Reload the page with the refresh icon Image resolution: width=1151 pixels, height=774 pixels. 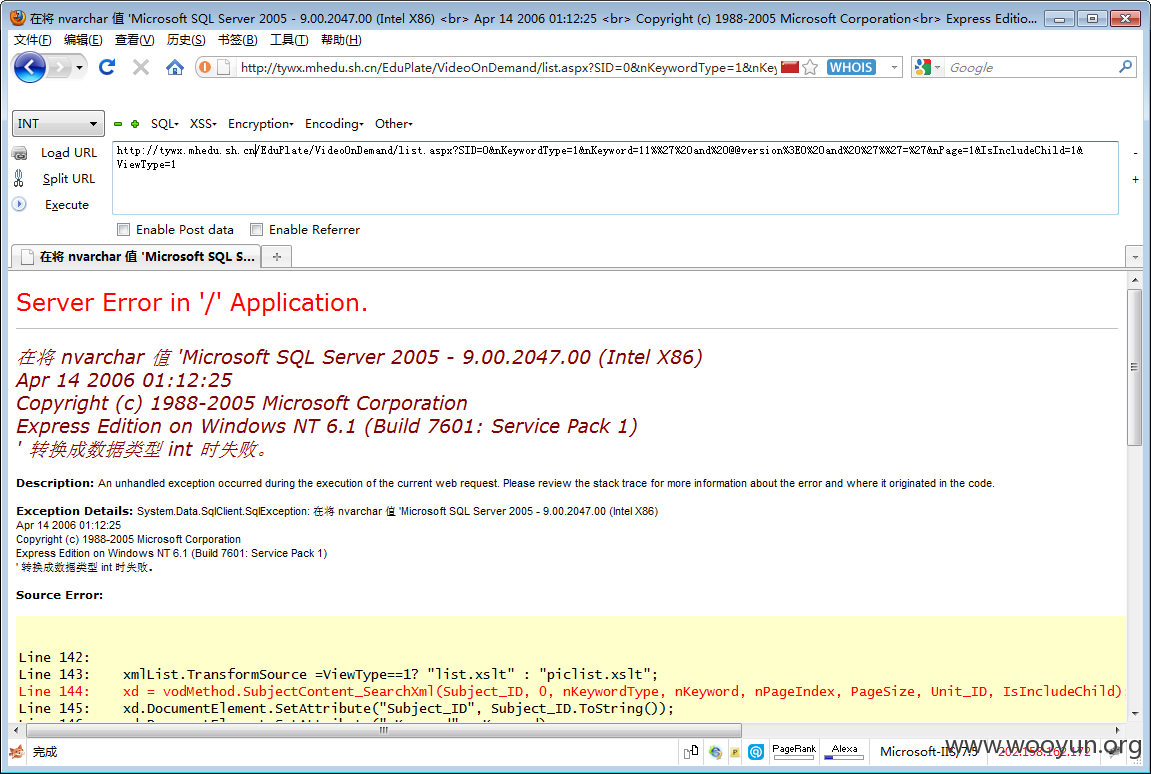(x=107, y=68)
